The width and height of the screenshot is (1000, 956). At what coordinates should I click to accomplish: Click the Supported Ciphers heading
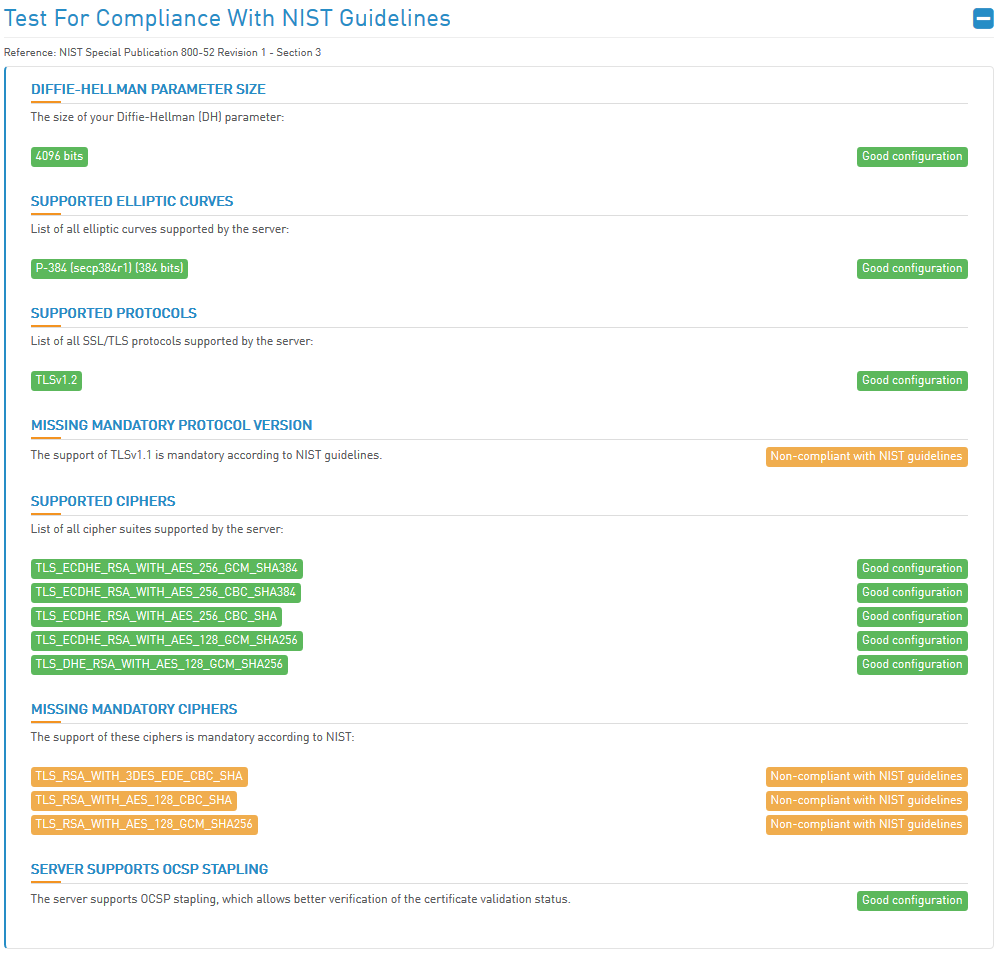tap(103, 501)
